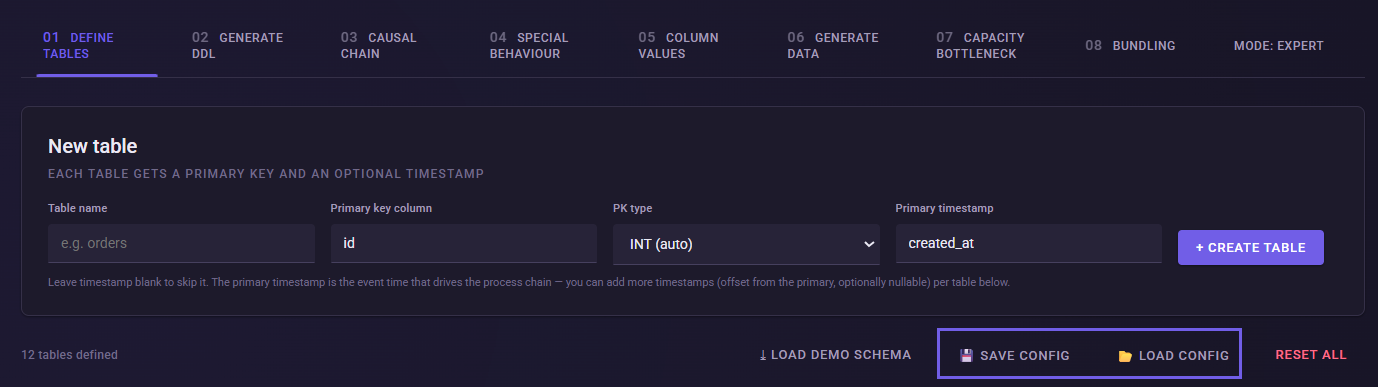
Task: Click the folder Load Config icon
Action: [x=1125, y=355]
